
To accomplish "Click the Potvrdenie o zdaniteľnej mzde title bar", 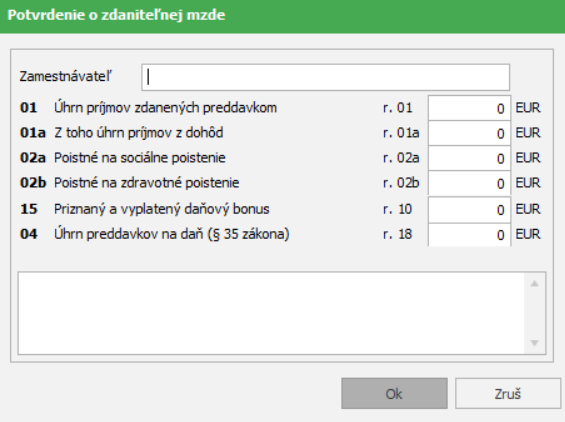I will tap(282, 16).
